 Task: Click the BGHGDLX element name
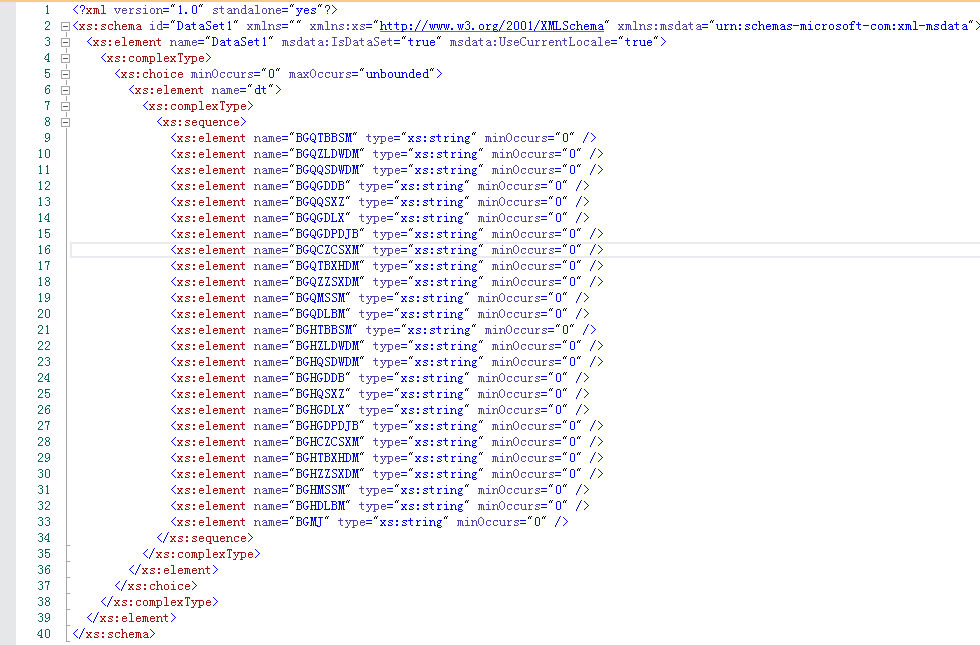point(320,410)
